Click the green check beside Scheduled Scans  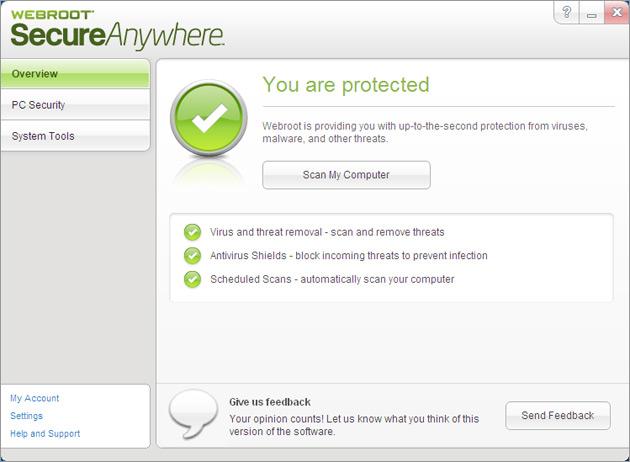(192, 280)
